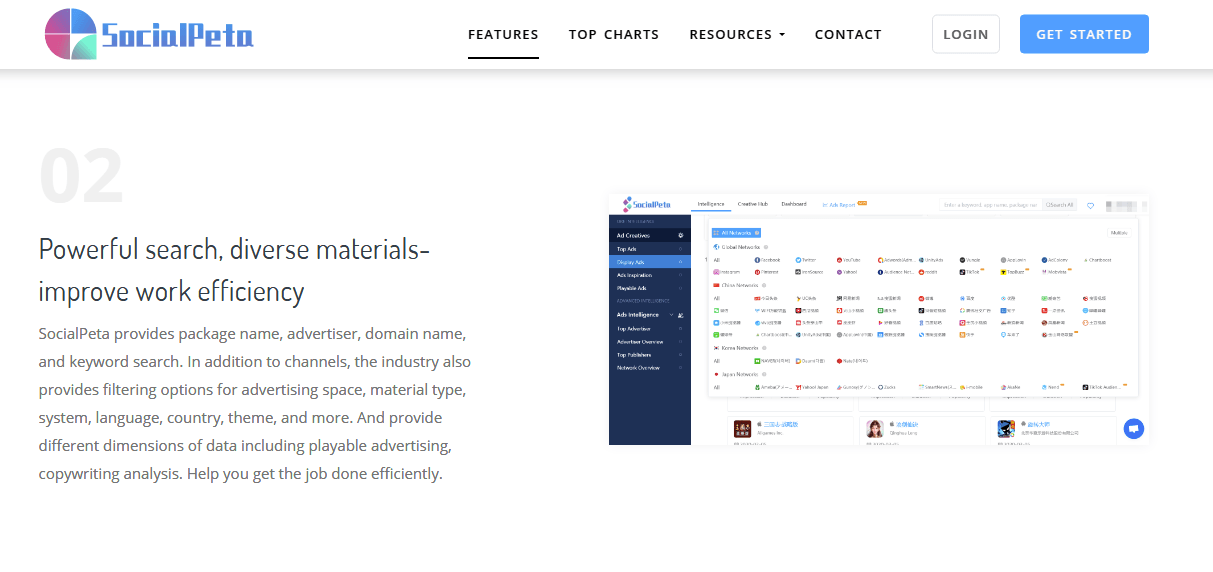Open Playable Ads in sidebar
The image size is (1213, 572).
[x=650, y=288]
